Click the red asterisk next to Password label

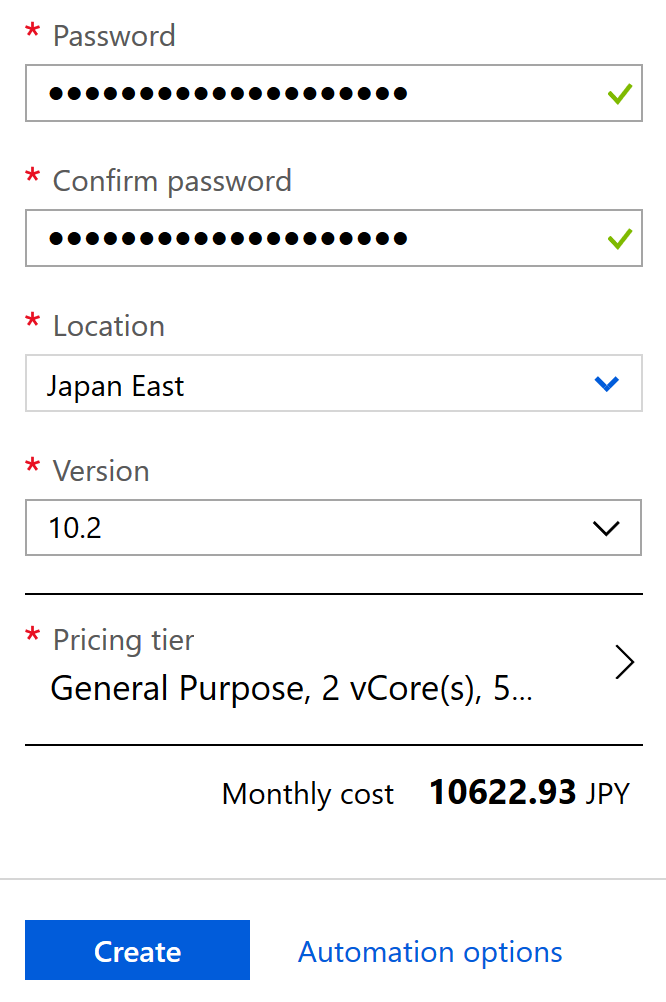[31, 33]
